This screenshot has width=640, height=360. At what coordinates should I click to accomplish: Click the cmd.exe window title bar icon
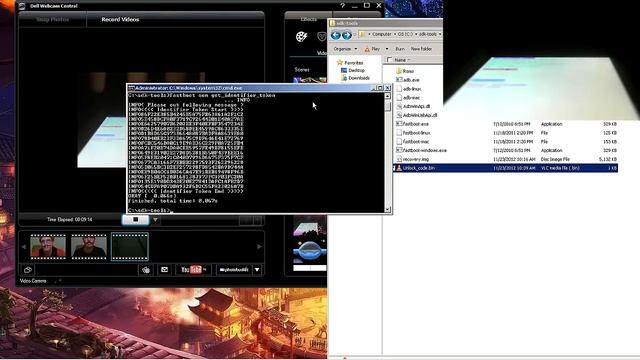pyautogui.click(x=131, y=88)
